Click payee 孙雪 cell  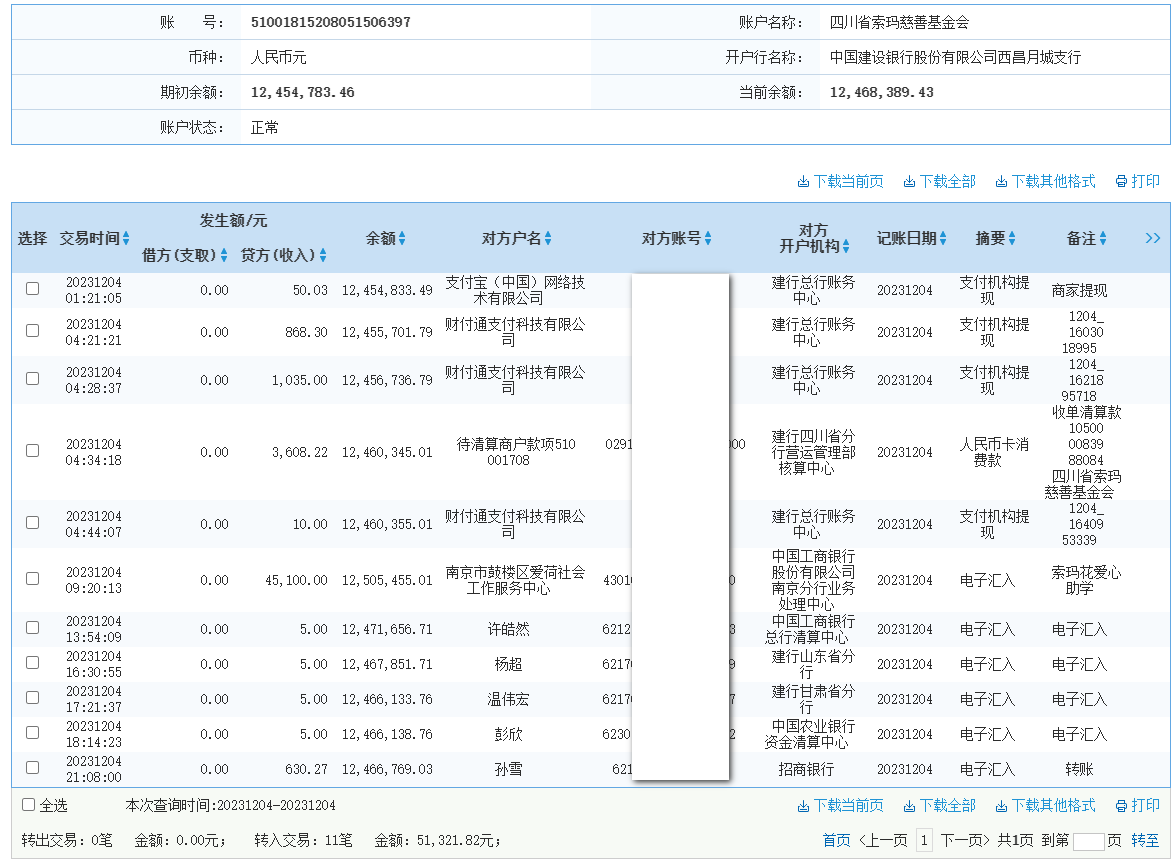coord(508,770)
